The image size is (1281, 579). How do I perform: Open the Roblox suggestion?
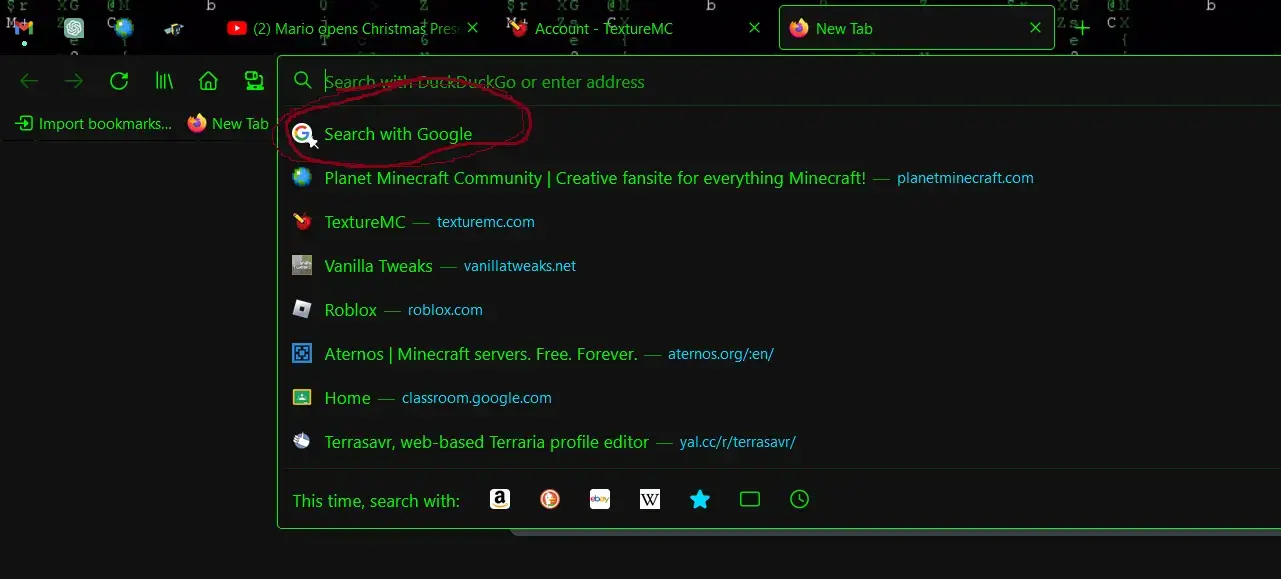(780, 310)
